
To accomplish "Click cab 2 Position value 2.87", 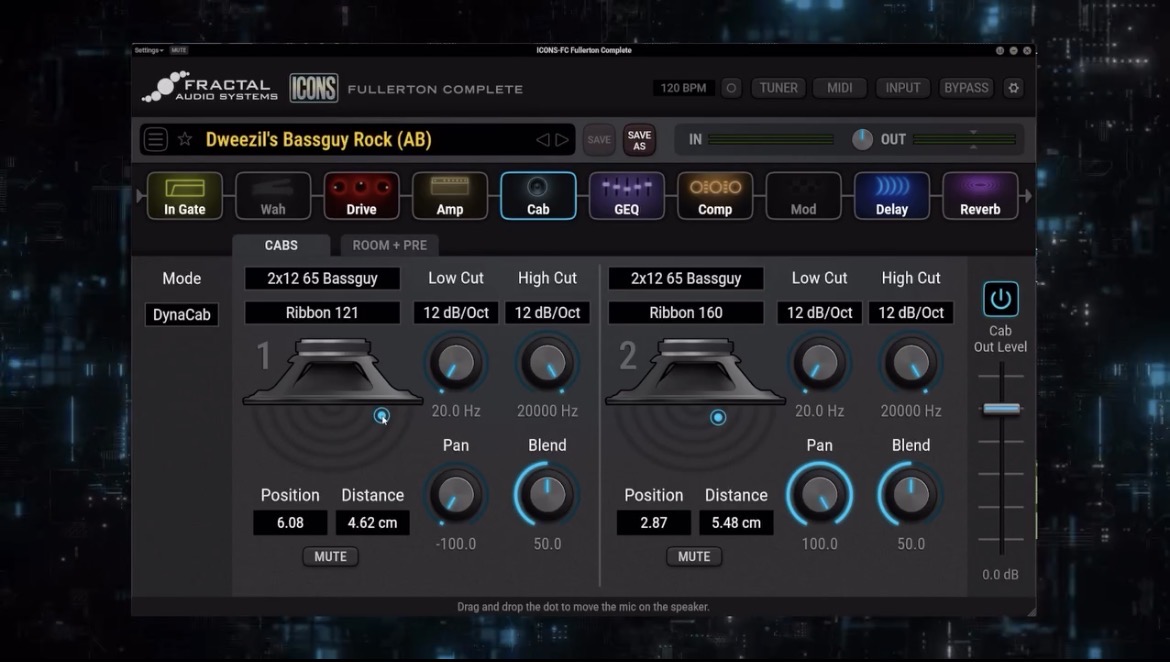I will point(654,523).
